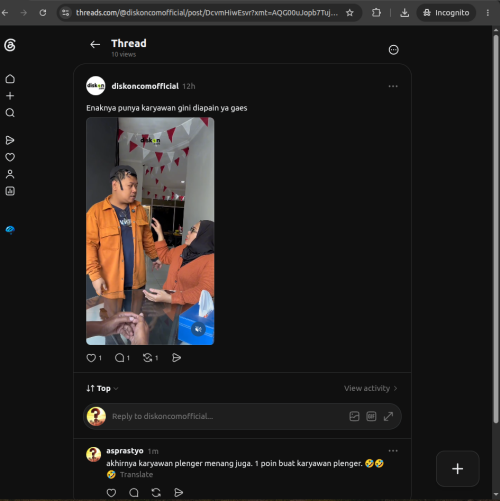500x501 pixels.
Task: Open Activity heart icon in sidebar
Action: 10,157
